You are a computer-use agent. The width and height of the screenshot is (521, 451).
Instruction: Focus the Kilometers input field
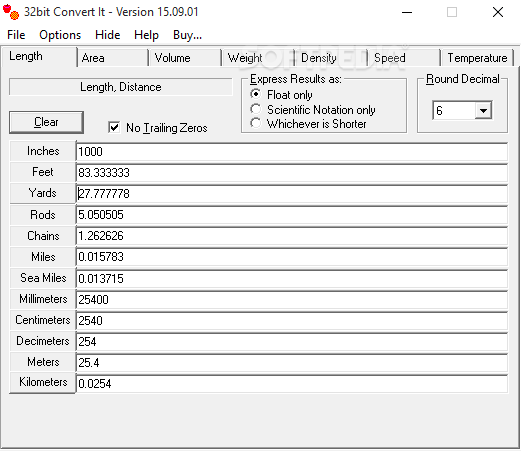pos(292,384)
